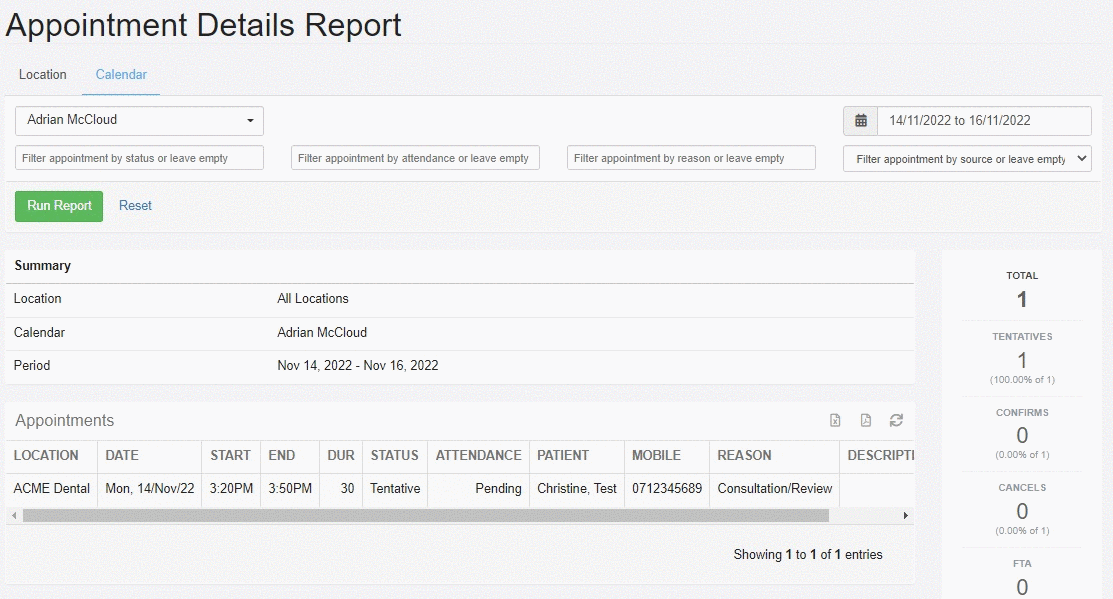The image size is (1113, 599).
Task: Sort by REASON column header
Action: (x=774, y=456)
